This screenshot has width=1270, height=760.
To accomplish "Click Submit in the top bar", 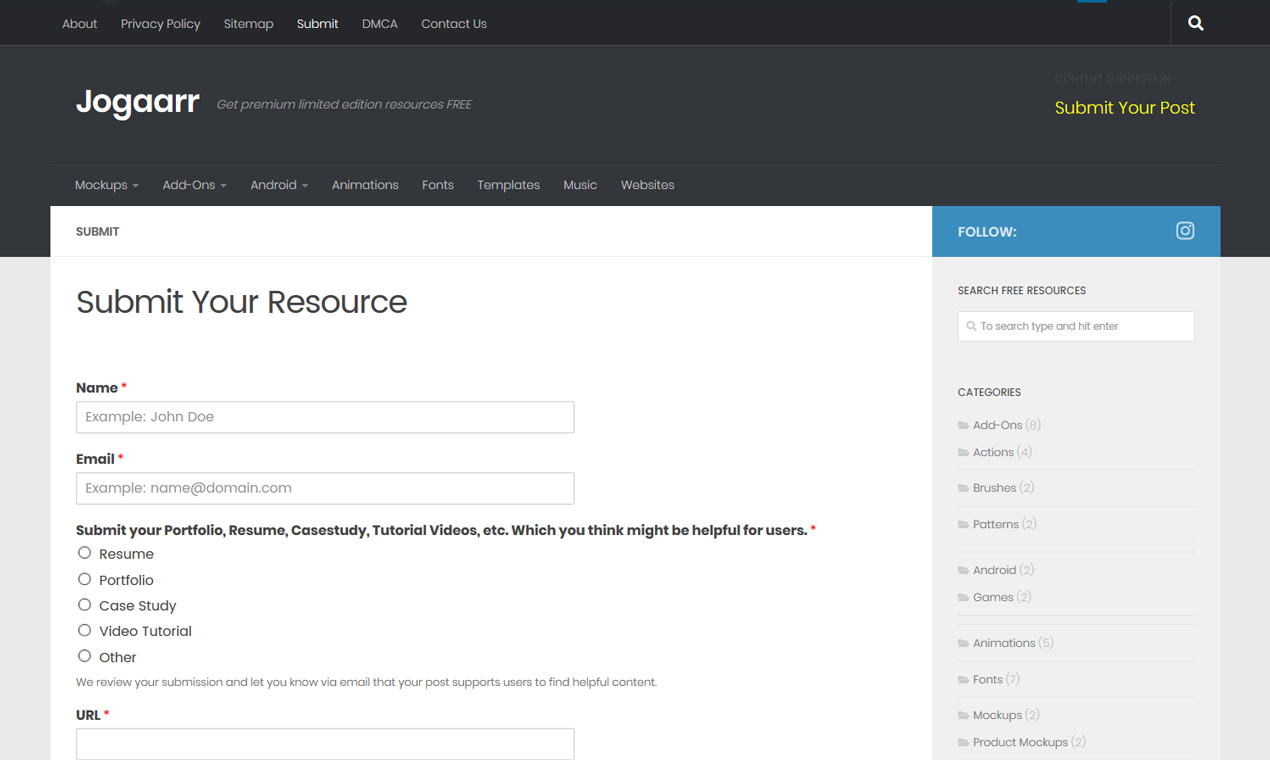I will point(317,24).
